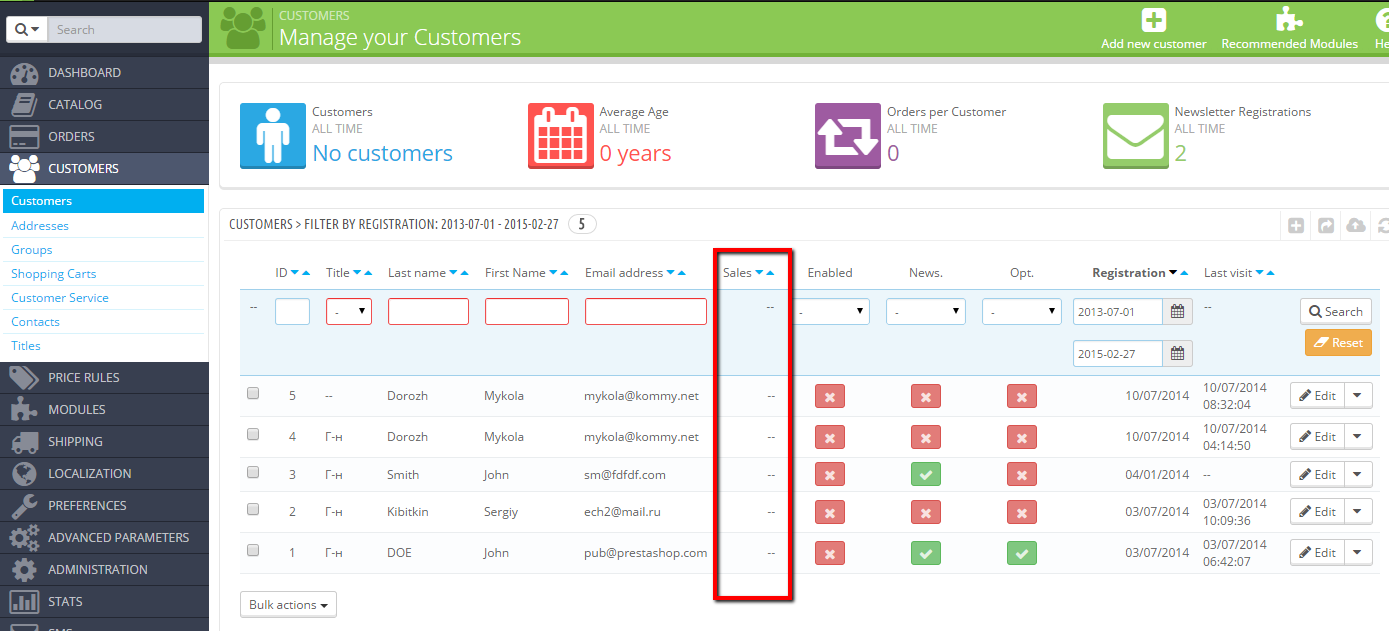Toggle opt-in for DOE John

tap(1022, 553)
